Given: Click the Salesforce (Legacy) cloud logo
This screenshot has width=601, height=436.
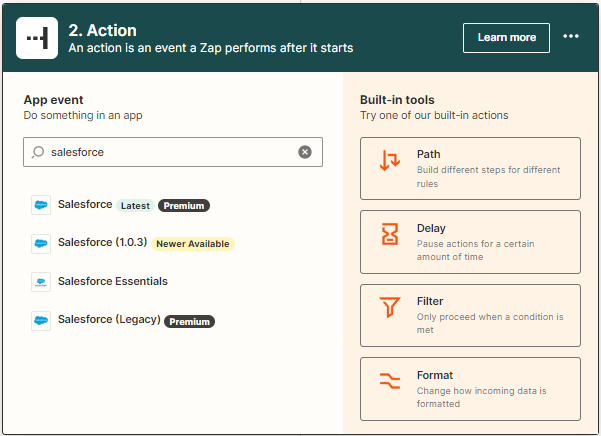Looking at the screenshot, I should [41, 320].
